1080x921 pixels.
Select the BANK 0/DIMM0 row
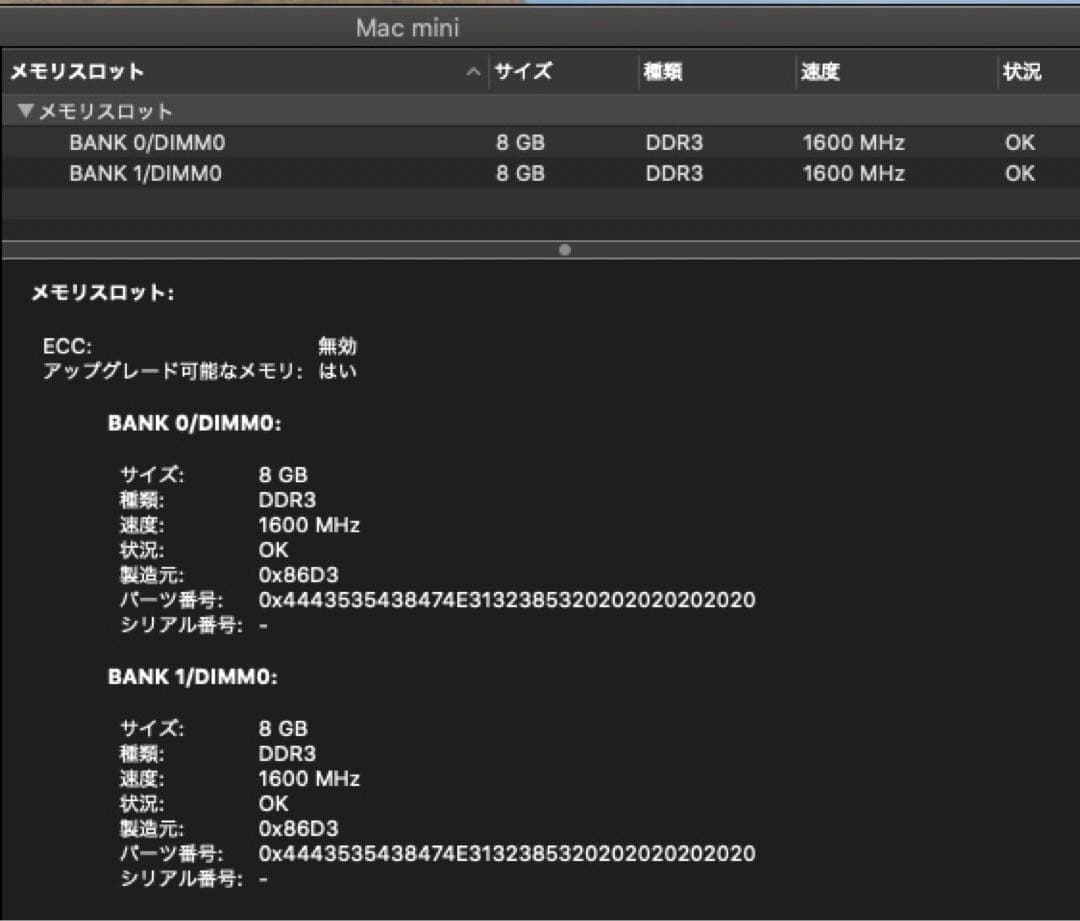(145, 143)
